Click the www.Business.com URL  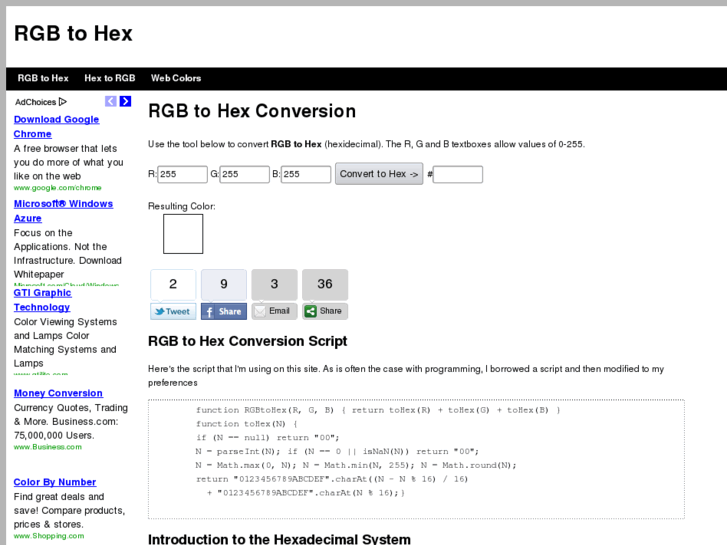[x=48, y=447]
